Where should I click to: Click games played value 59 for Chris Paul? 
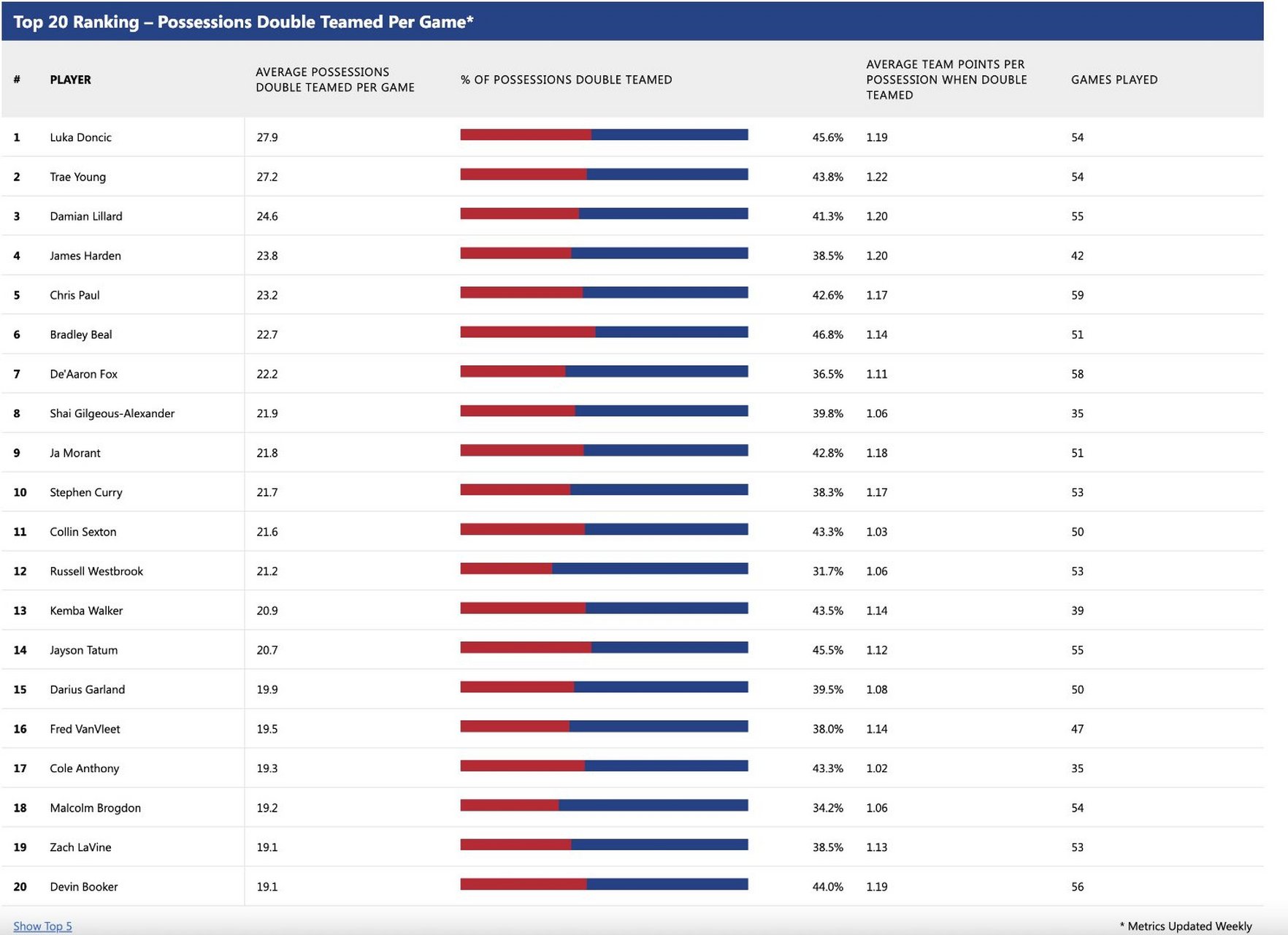coord(1078,295)
